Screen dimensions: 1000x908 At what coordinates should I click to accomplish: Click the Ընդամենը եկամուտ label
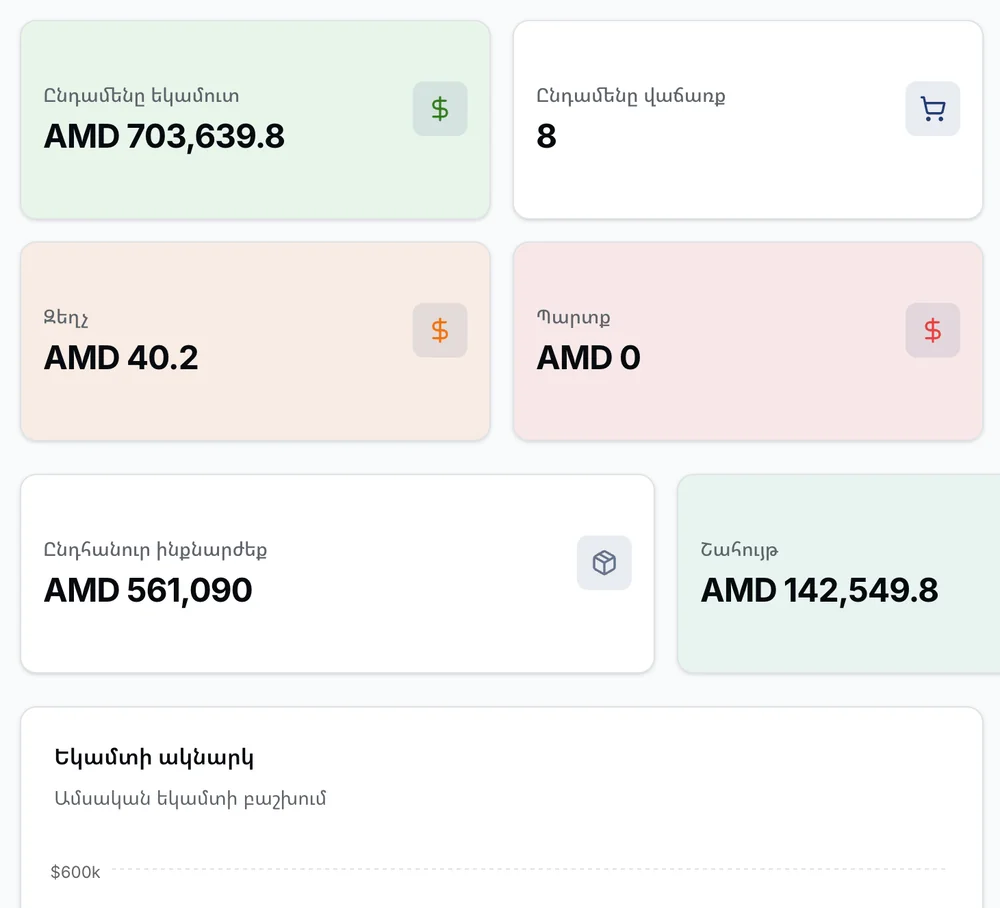[x=142, y=96]
